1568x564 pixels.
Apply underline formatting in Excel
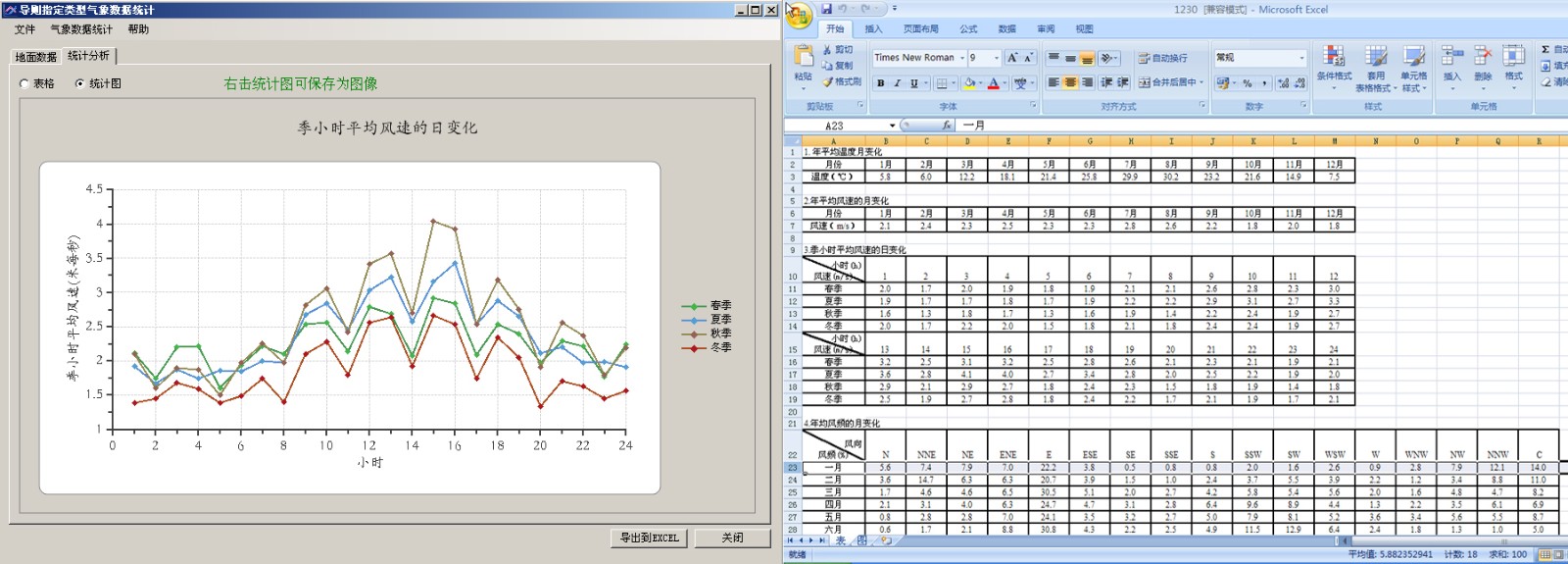913,83
